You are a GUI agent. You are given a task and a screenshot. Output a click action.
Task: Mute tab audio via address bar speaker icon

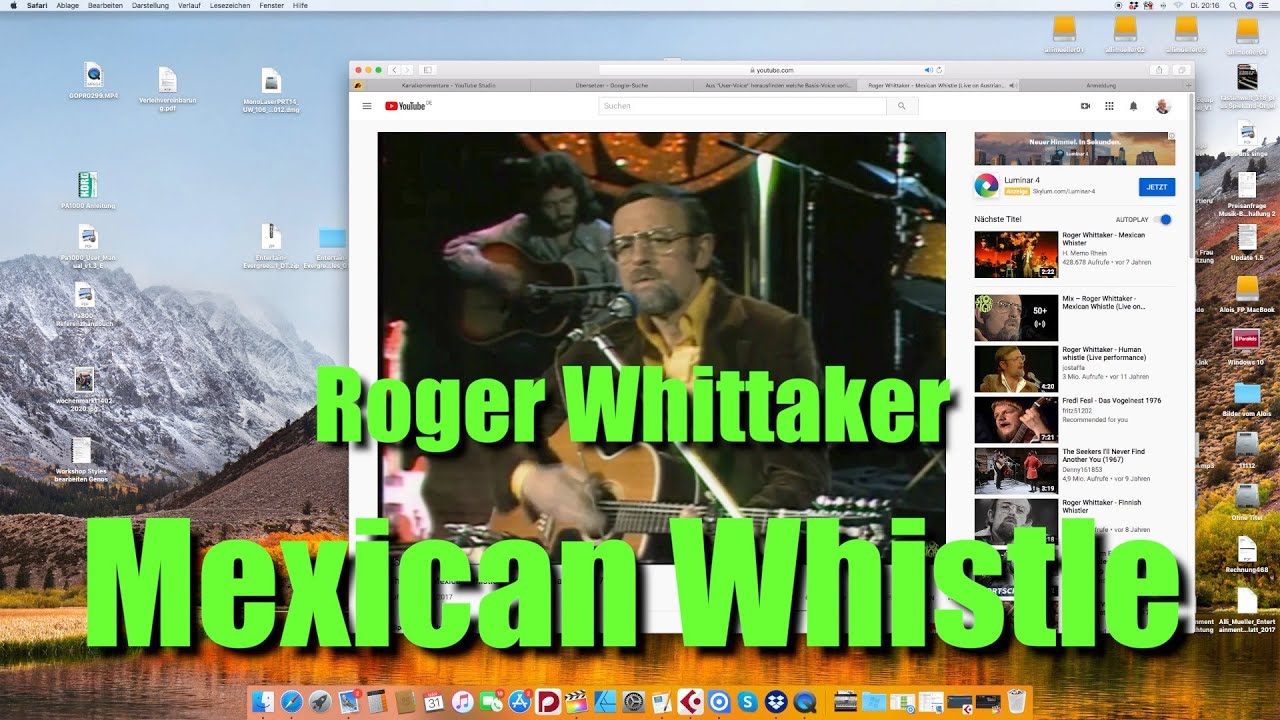click(x=928, y=70)
